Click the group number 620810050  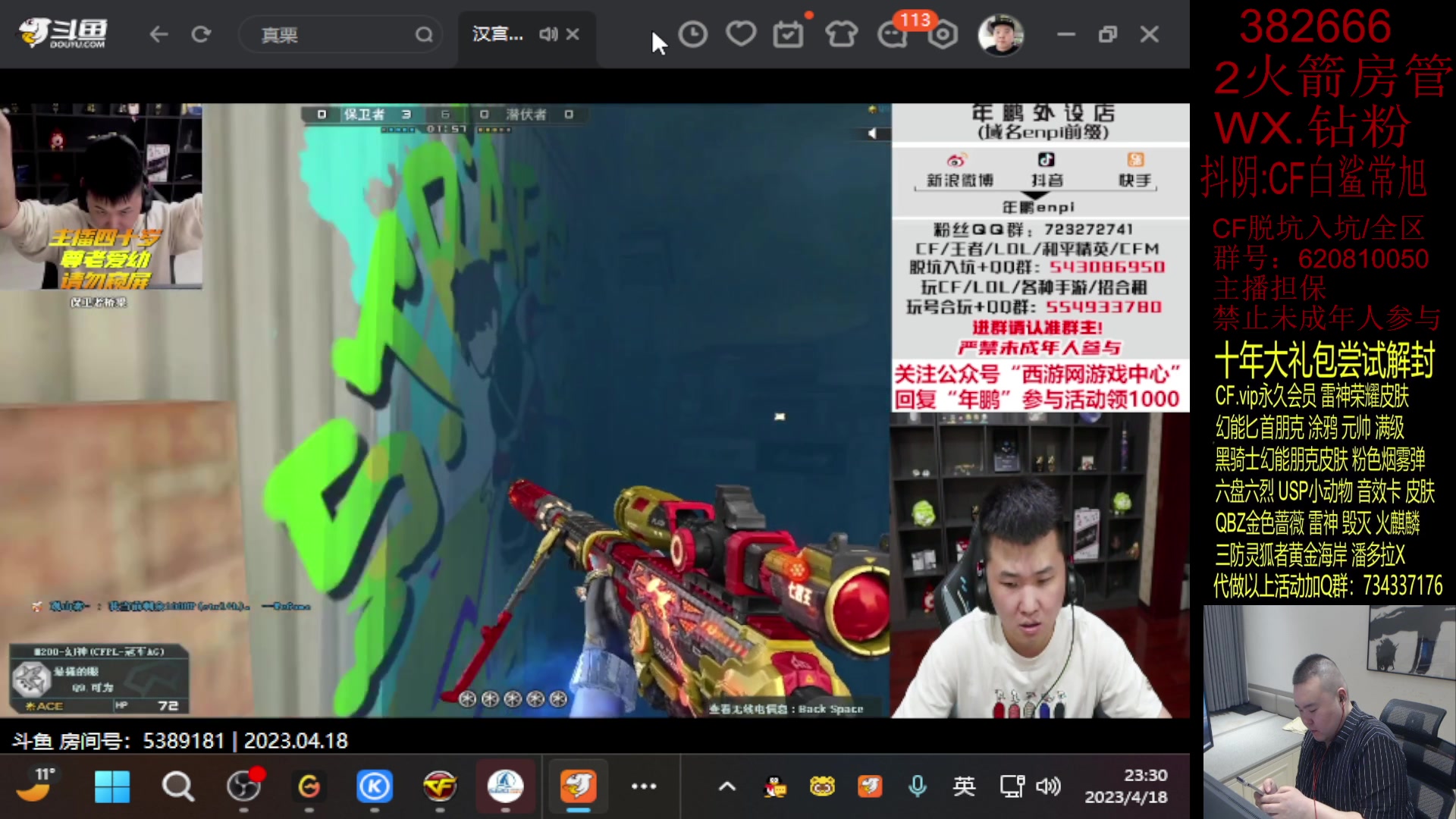pyautogui.click(x=1363, y=259)
